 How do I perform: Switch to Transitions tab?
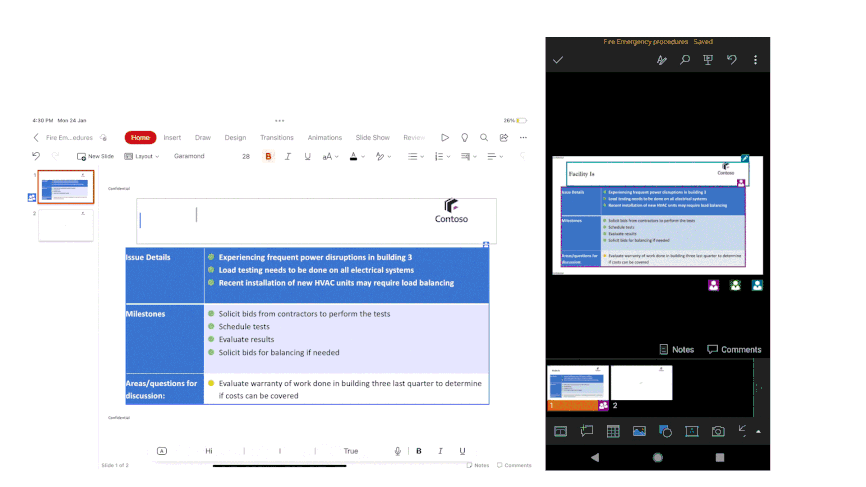click(x=277, y=137)
